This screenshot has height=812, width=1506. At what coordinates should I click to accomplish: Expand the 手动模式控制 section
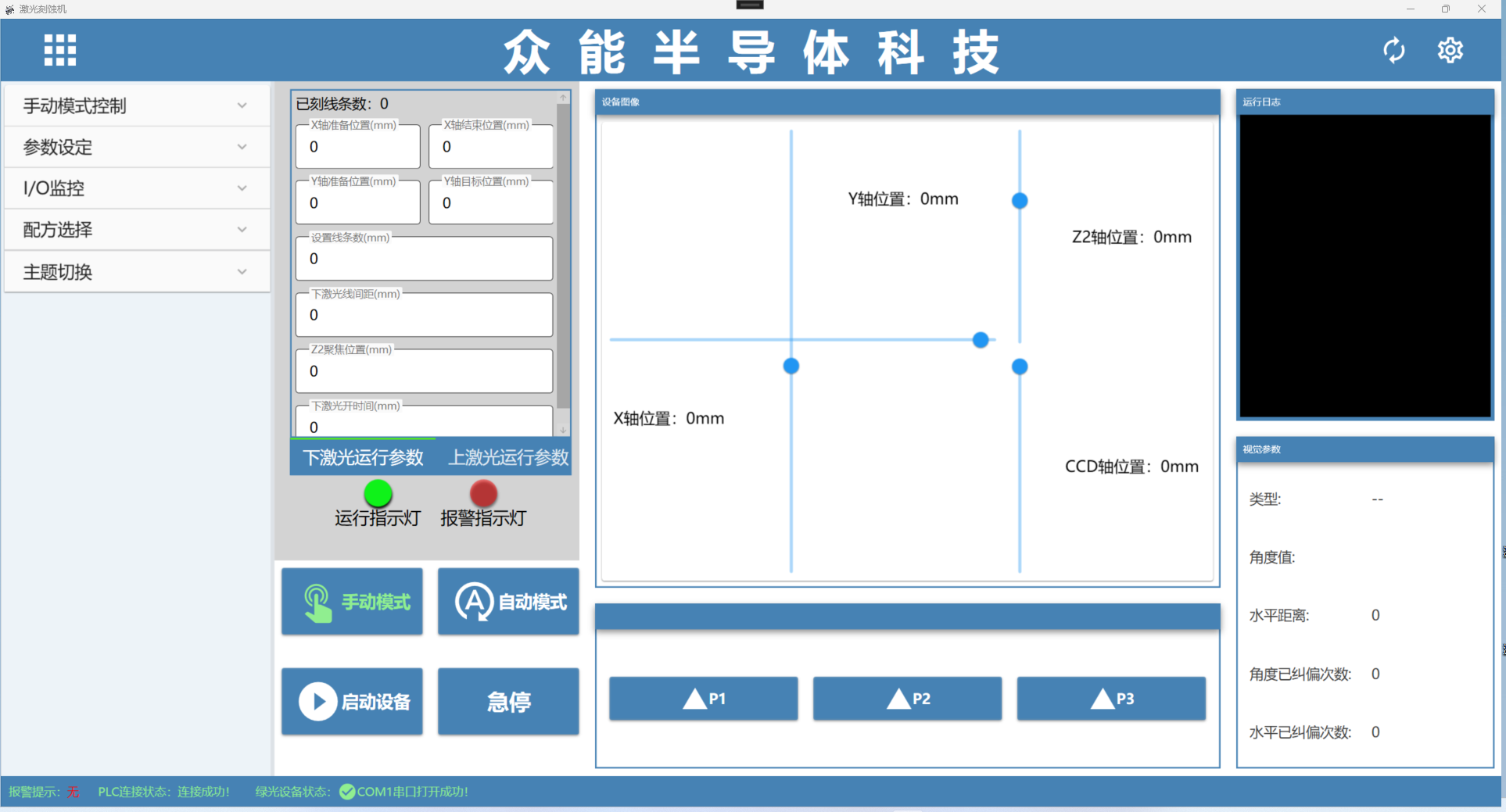click(137, 106)
